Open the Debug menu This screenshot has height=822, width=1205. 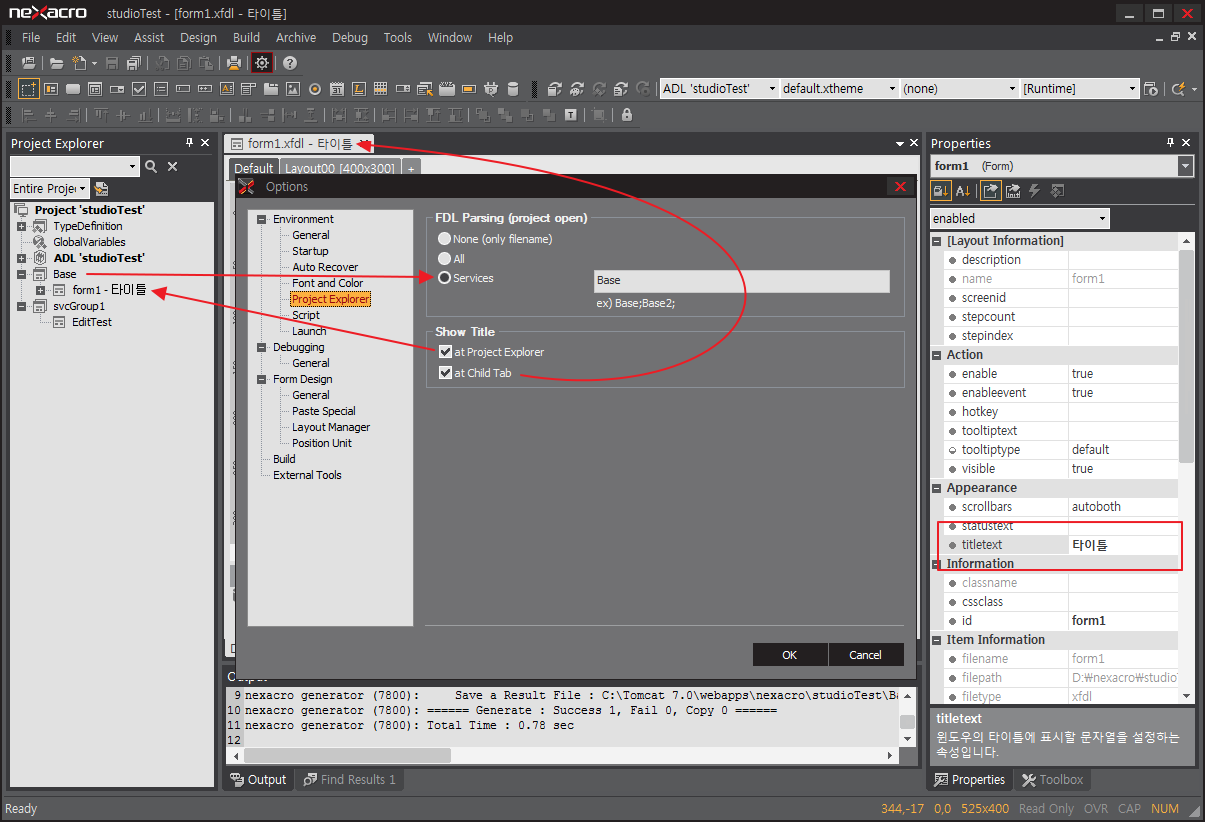click(350, 37)
